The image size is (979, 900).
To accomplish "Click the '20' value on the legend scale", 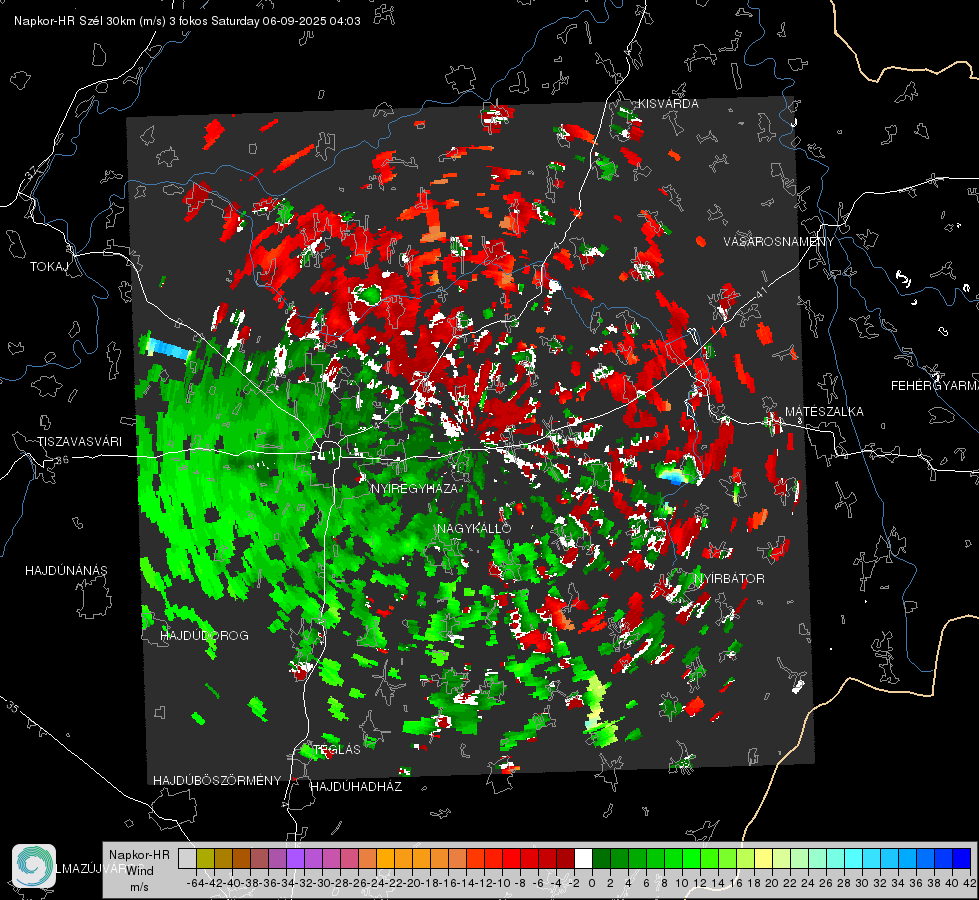I will [x=772, y=883].
